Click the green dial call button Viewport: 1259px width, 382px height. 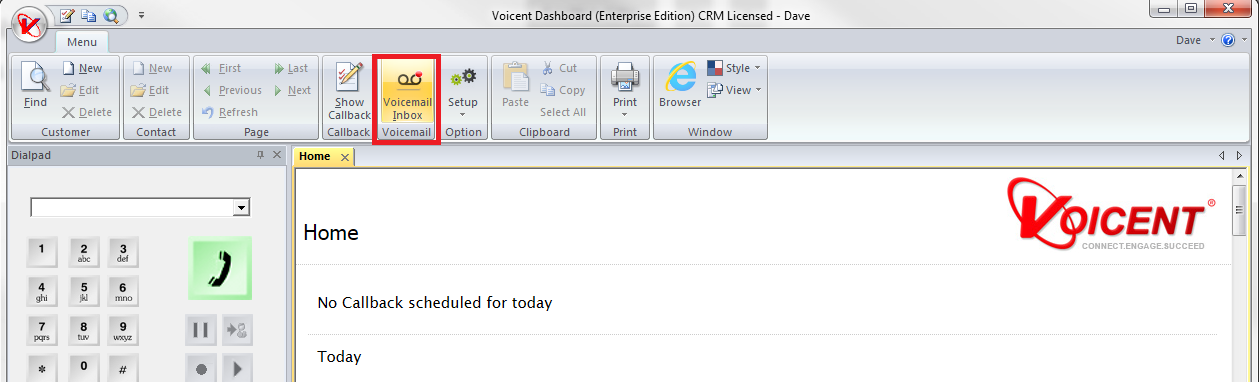(x=220, y=267)
